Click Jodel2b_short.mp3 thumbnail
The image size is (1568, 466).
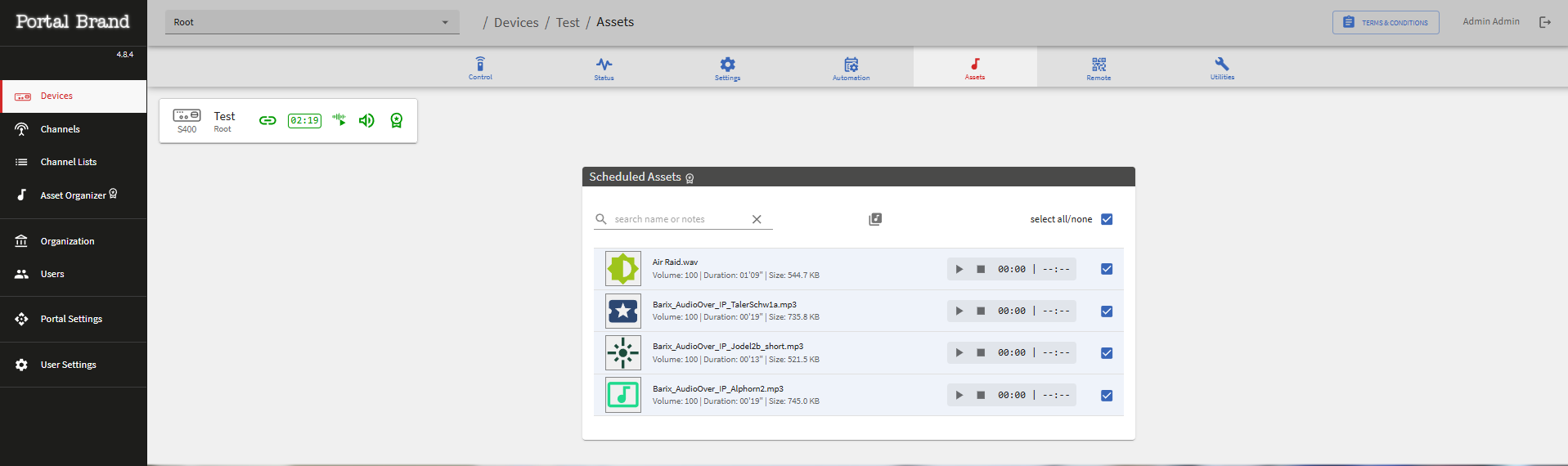pos(623,353)
